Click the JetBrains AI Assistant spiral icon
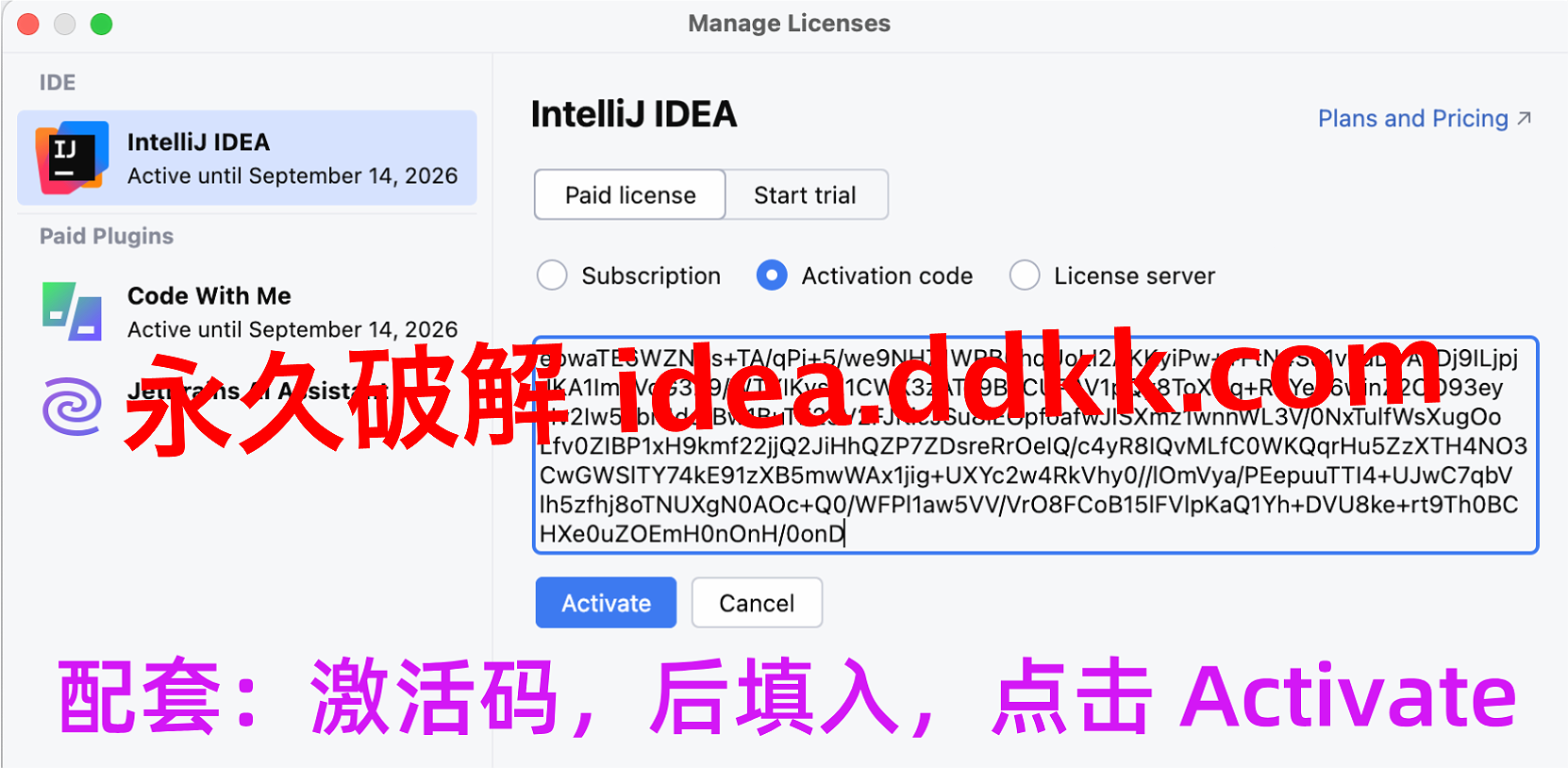The width and height of the screenshot is (1568, 768). click(72, 407)
